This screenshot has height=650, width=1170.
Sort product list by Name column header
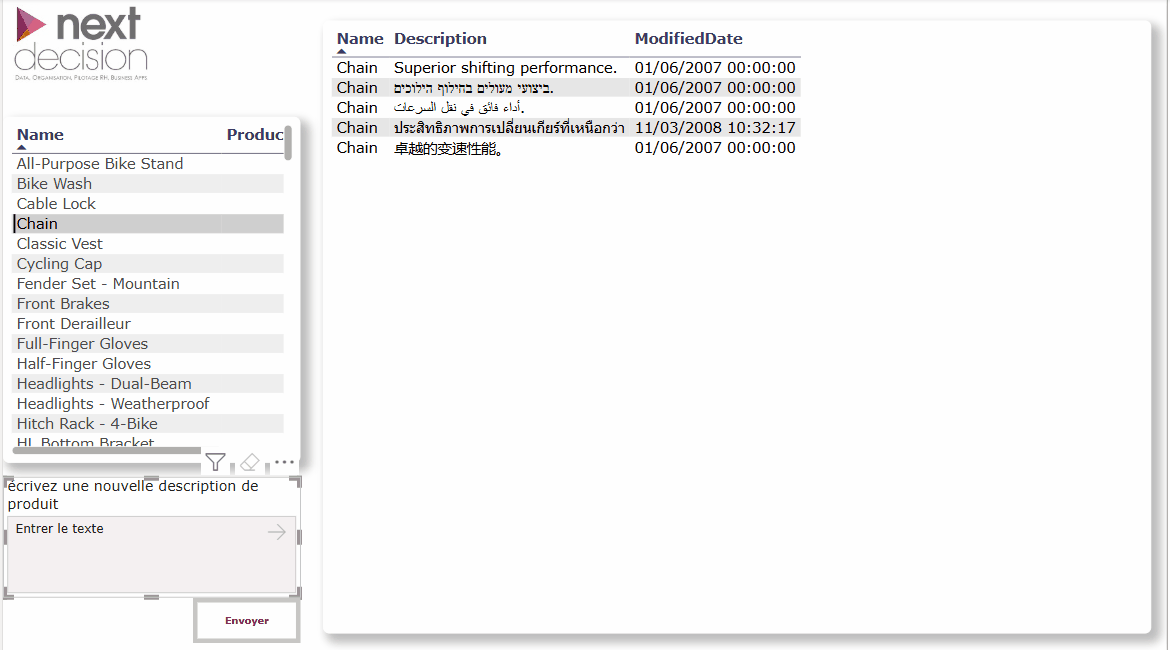point(40,135)
